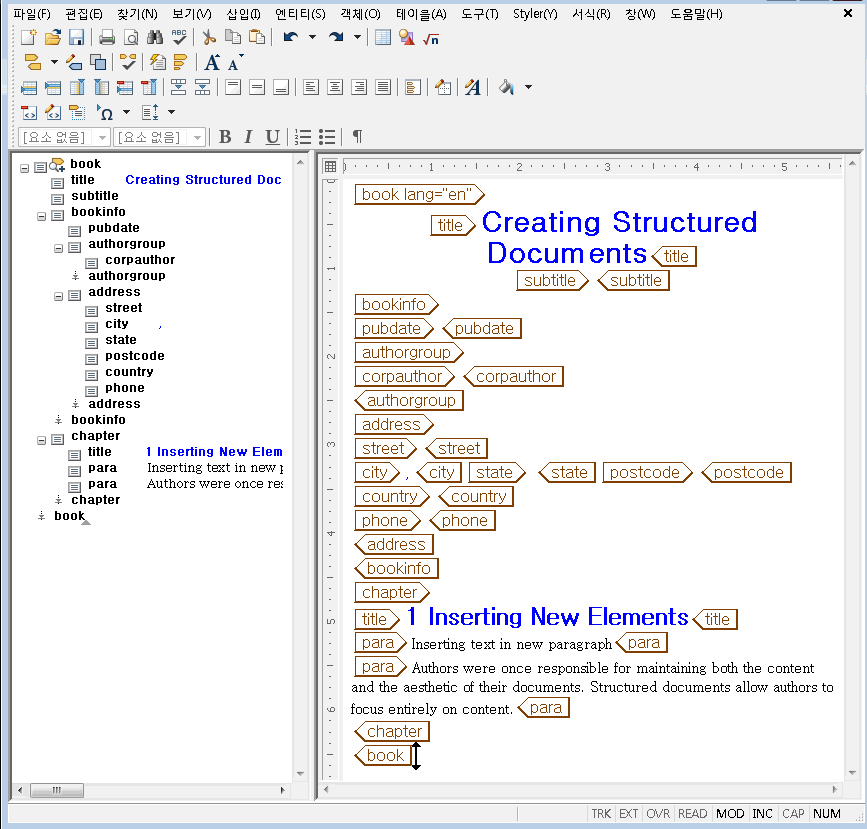Justify text in toolbar
This screenshot has height=829, width=867.
coord(383,87)
